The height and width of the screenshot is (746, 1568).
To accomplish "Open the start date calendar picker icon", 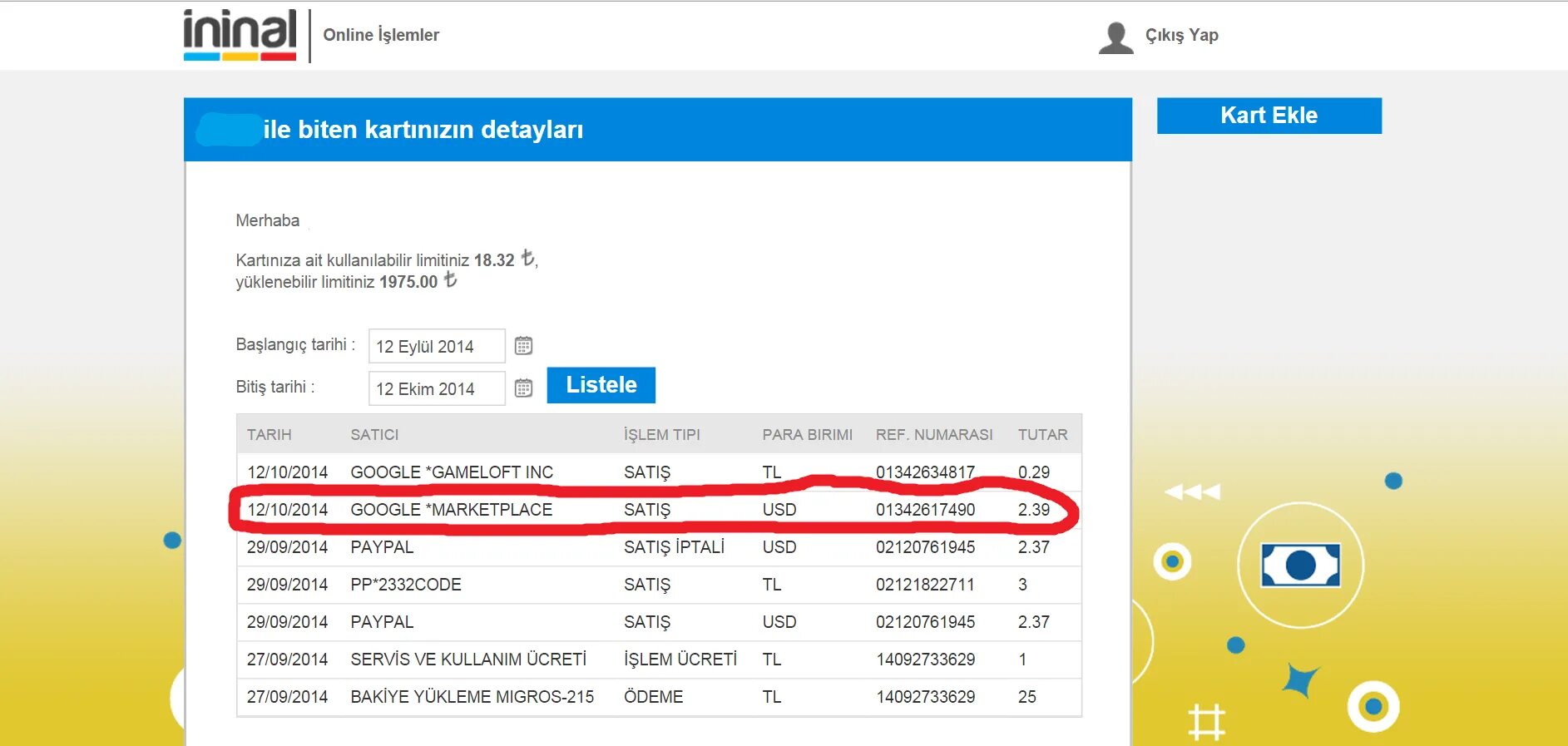I will (x=523, y=346).
